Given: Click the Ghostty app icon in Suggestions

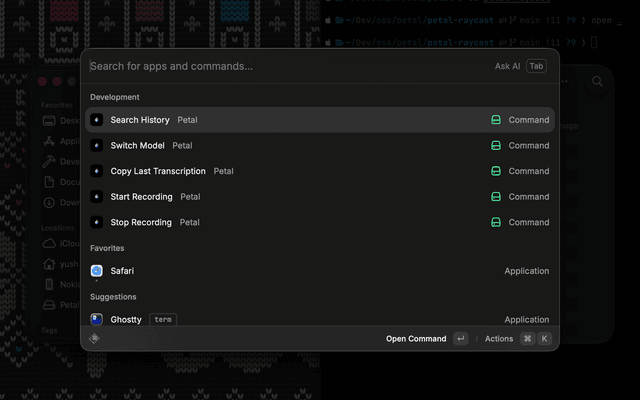Looking at the screenshot, I should (97, 320).
